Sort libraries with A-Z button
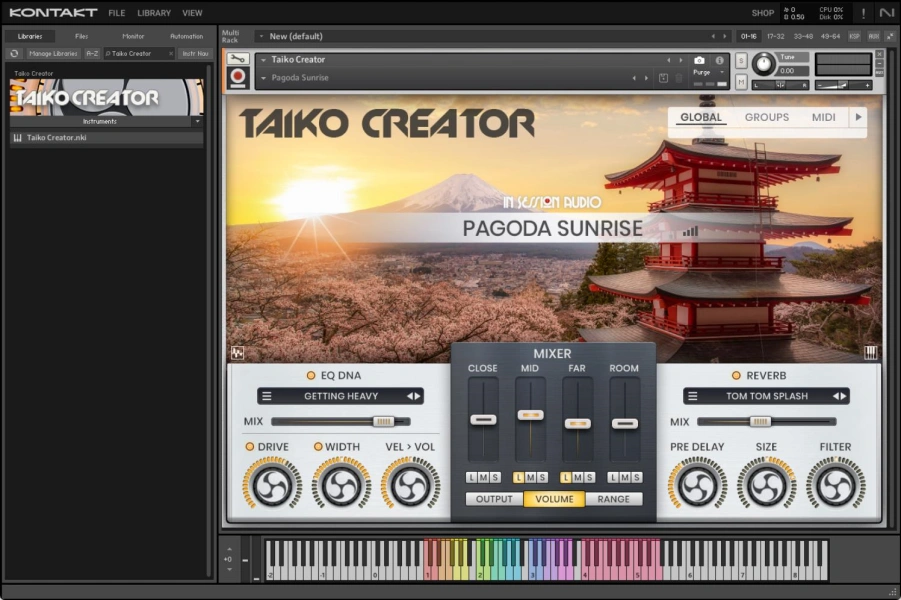 tap(92, 53)
